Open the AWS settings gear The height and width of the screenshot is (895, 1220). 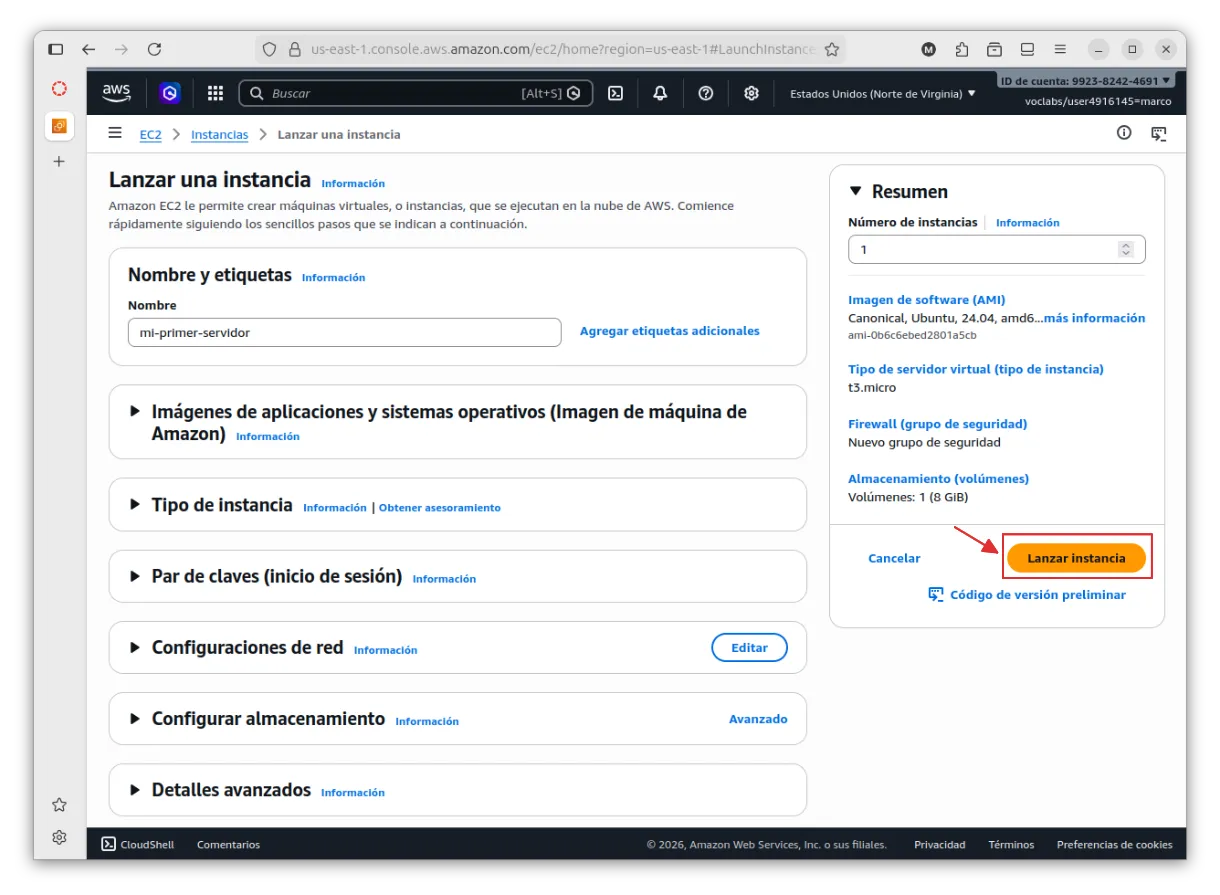[x=751, y=93]
